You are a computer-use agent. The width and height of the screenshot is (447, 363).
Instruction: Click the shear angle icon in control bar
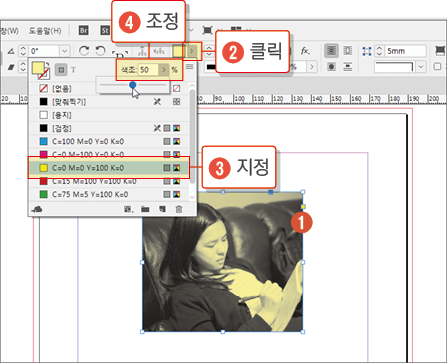pyautogui.click(x=11, y=67)
